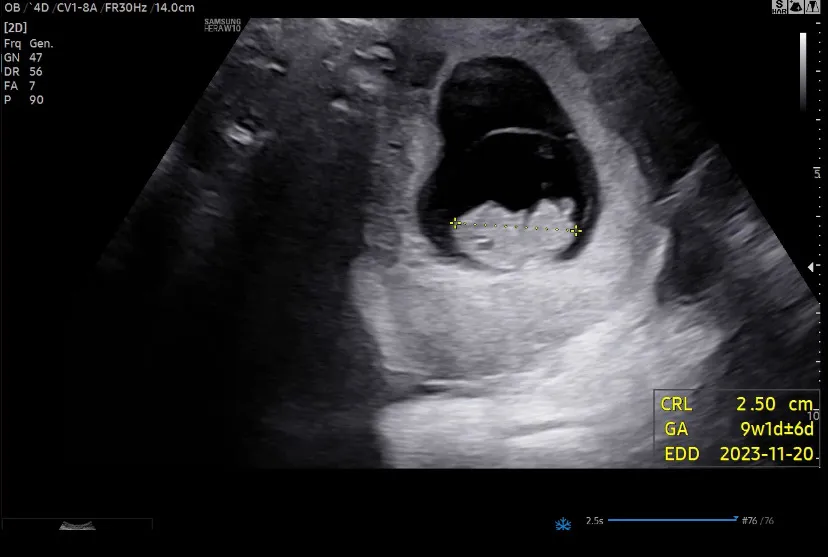The image size is (828, 557).
Task: Click the spatial compound scan icon
Action: pyautogui.click(x=796, y=7)
